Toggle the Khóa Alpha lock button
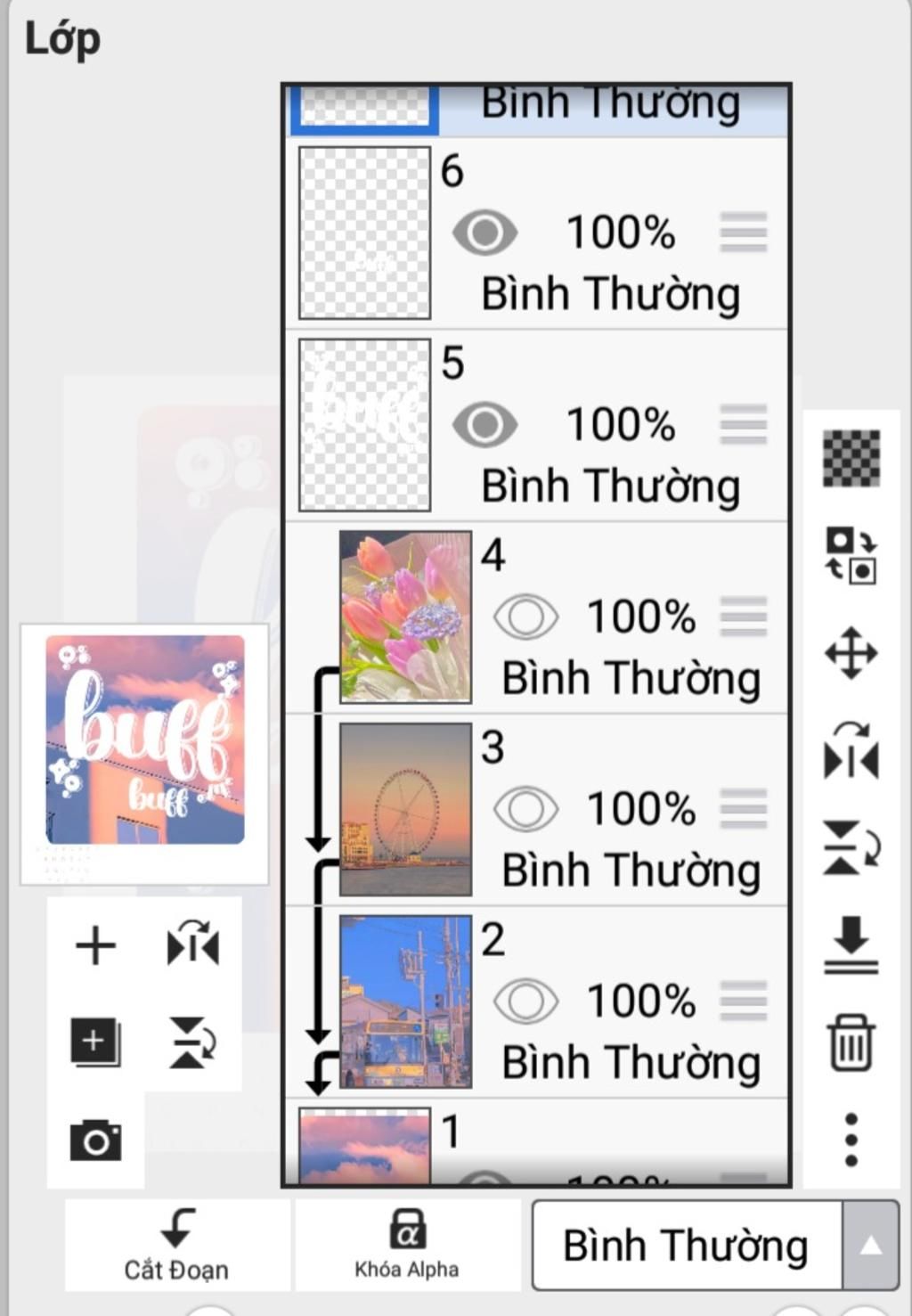912x1316 pixels. point(407,1245)
